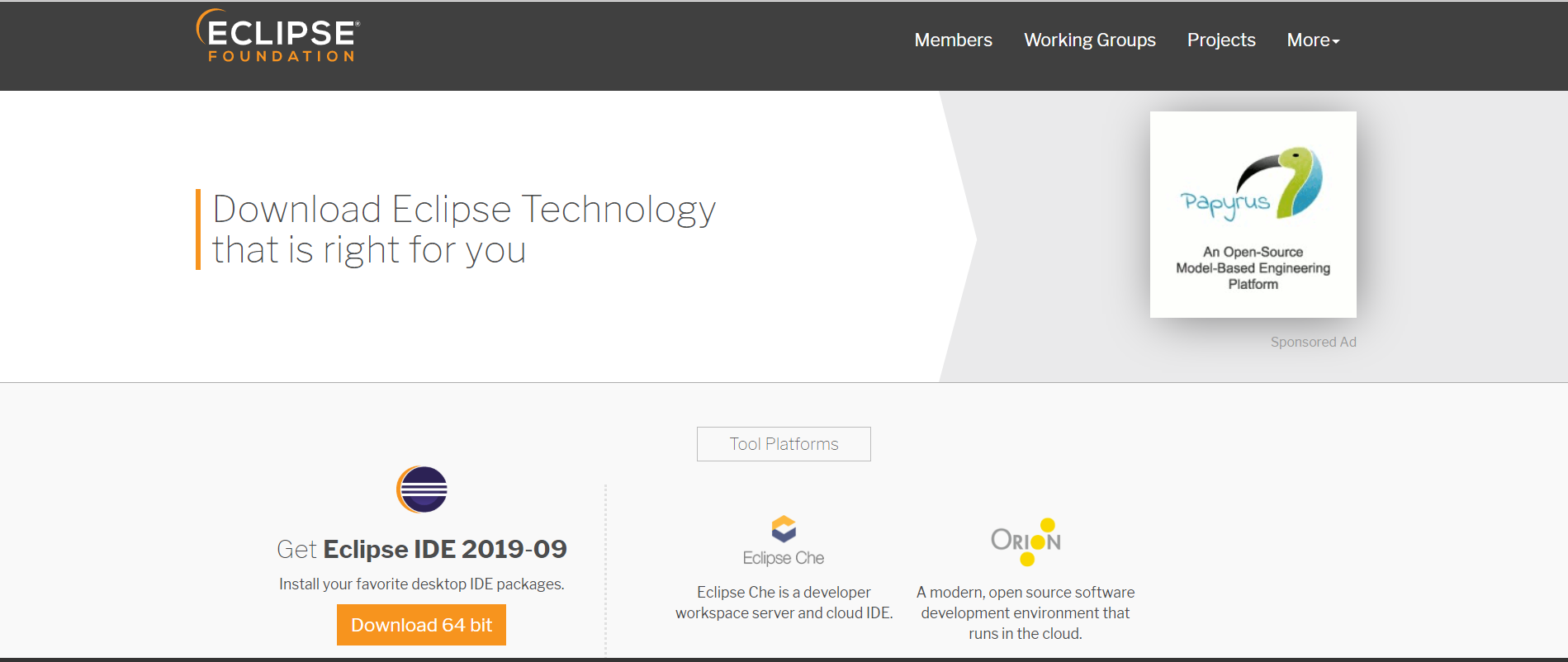Open the Orion logo

tap(1026, 541)
